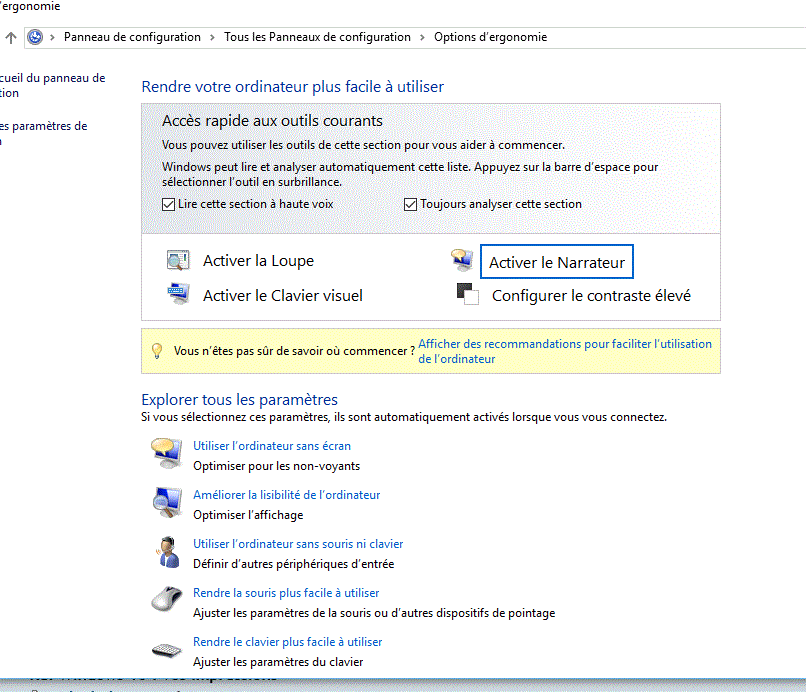Open "Améliorer la lisibilité de l'ordinateur" link
The height and width of the screenshot is (692, 806).
click(286, 495)
